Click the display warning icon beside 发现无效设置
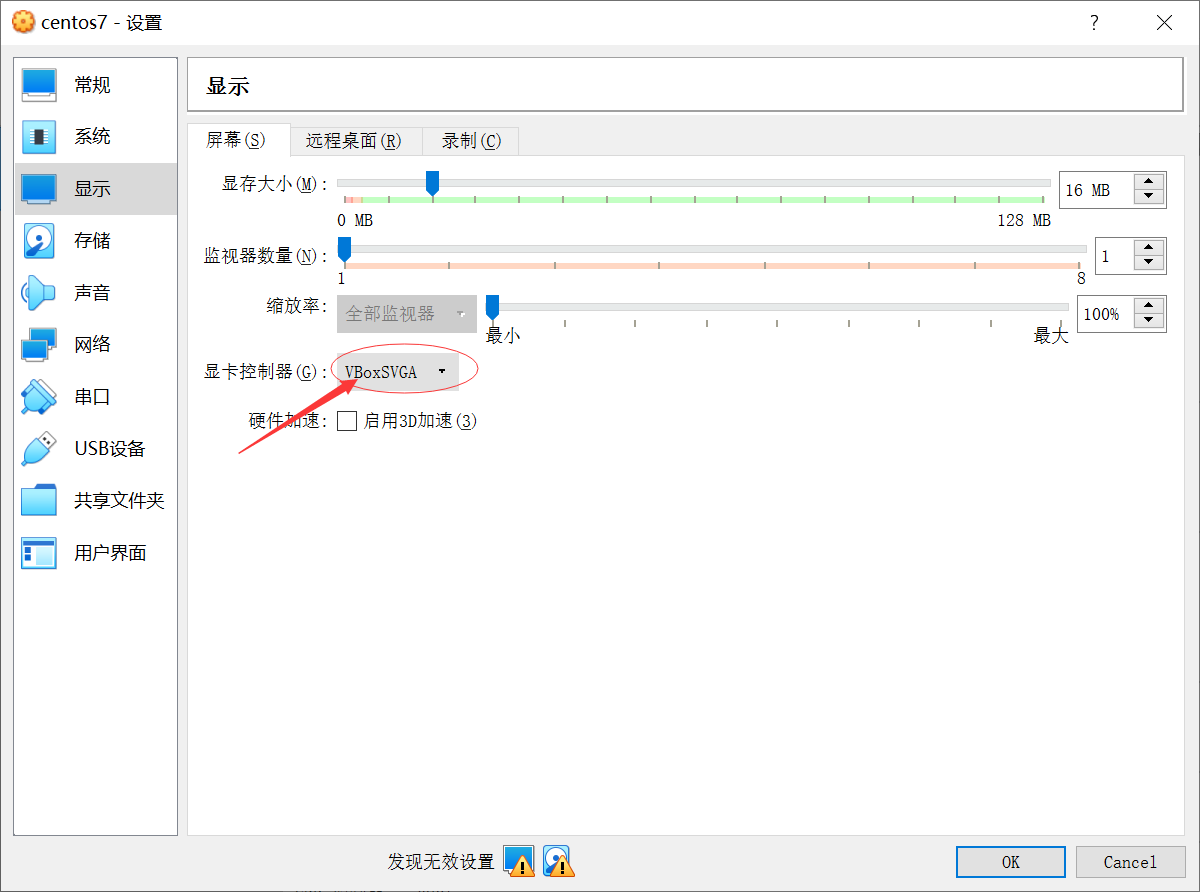Image resolution: width=1200 pixels, height=892 pixels. tap(519, 861)
